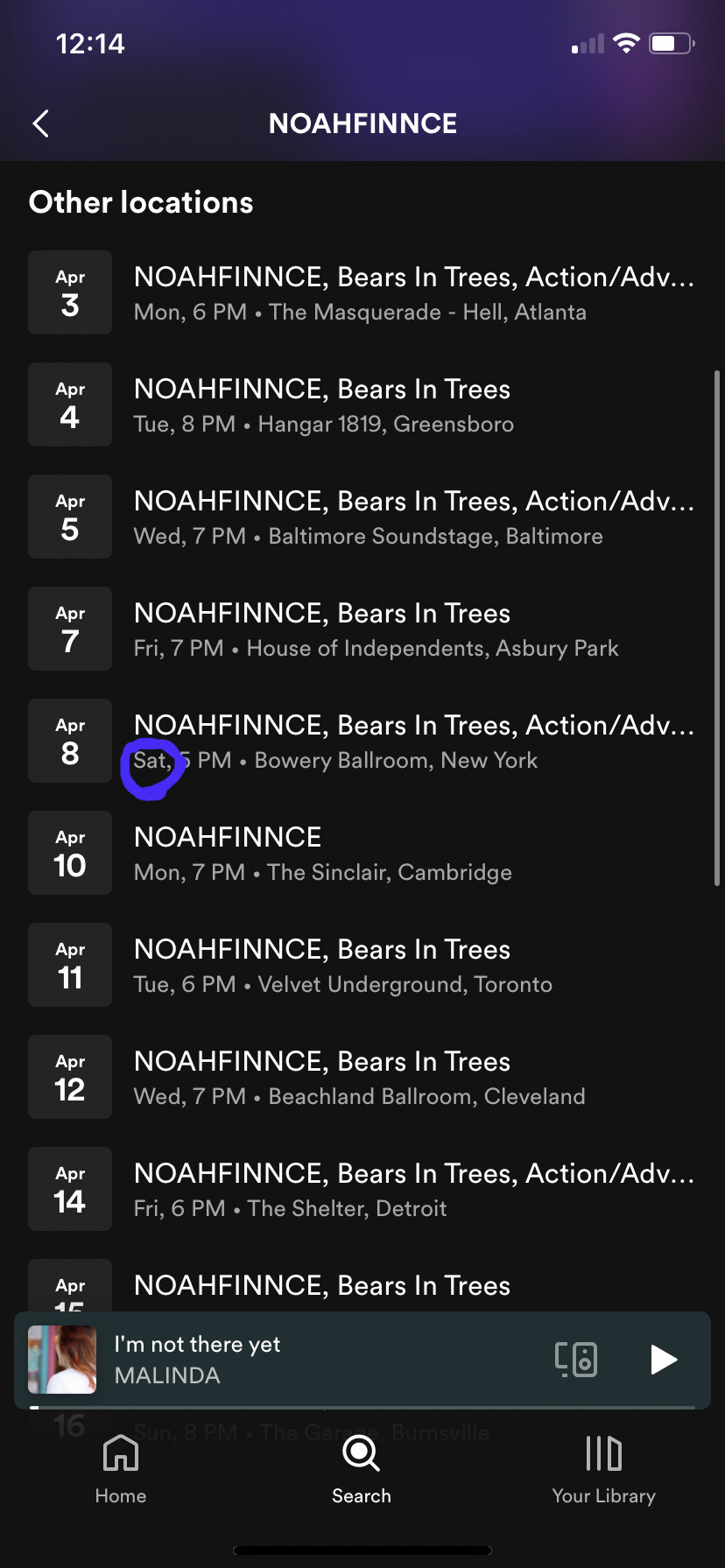The width and height of the screenshot is (725, 1568).
Task: Open the Home tab
Action: point(121,1469)
